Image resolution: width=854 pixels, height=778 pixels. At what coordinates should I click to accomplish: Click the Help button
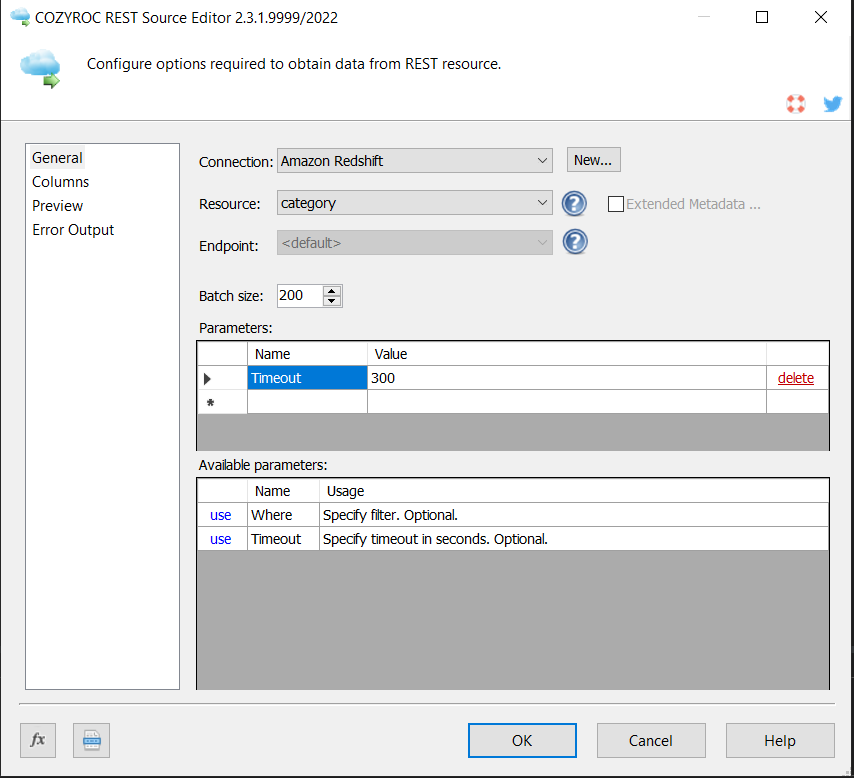(780, 740)
